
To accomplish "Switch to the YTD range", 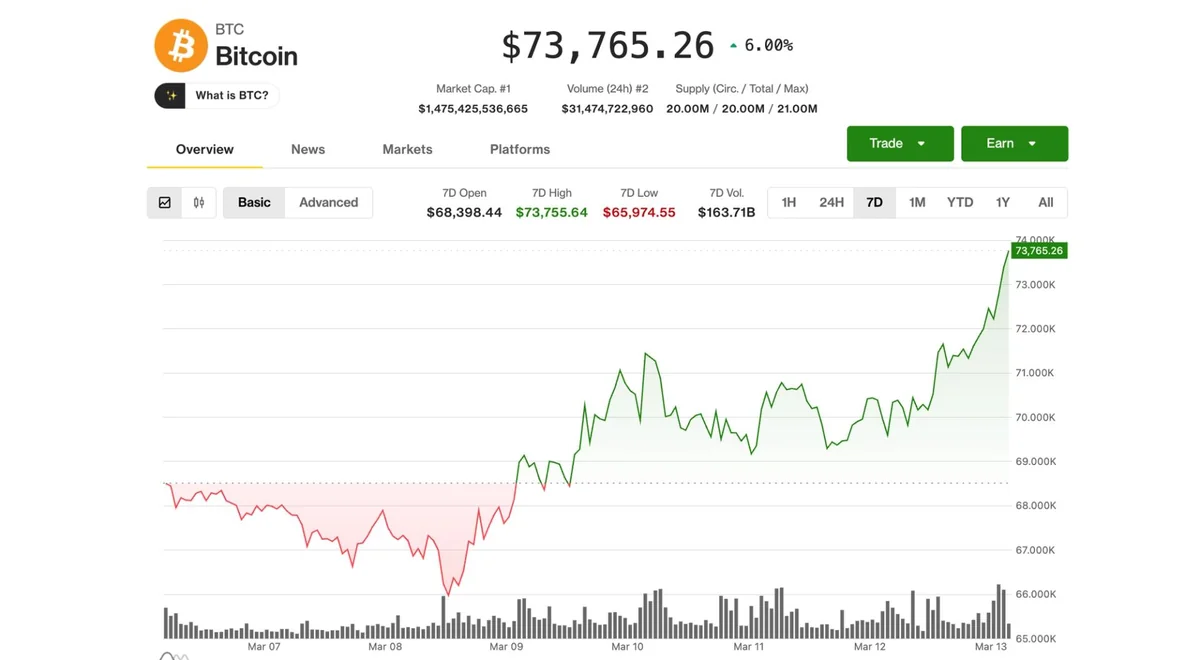I will point(959,202).
